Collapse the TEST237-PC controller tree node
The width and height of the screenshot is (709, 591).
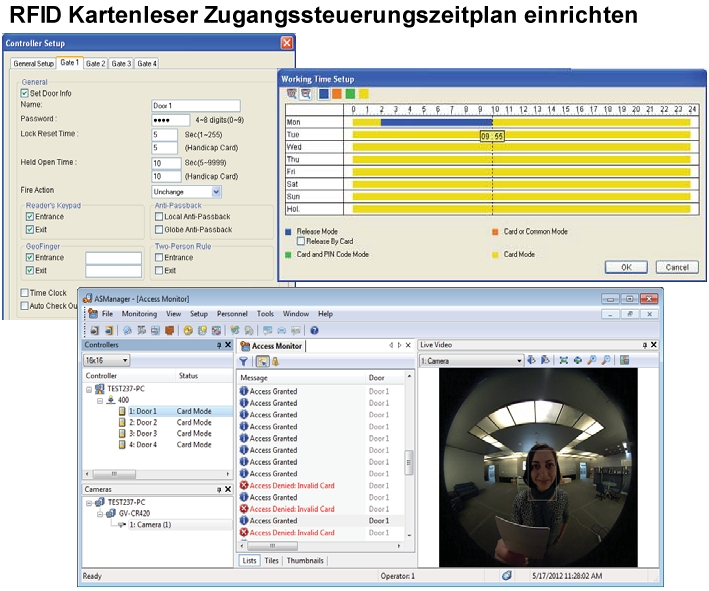(x=89, y=389)
